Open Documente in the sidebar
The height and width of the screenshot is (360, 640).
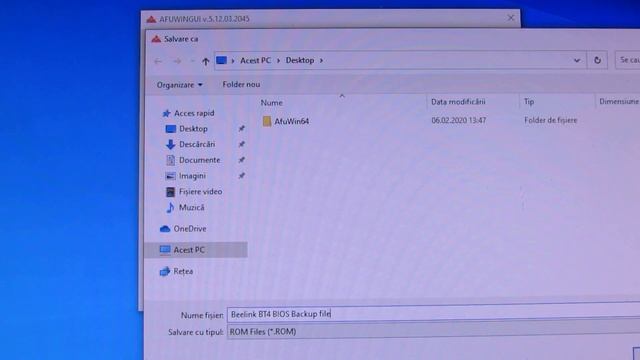(199, 160)
